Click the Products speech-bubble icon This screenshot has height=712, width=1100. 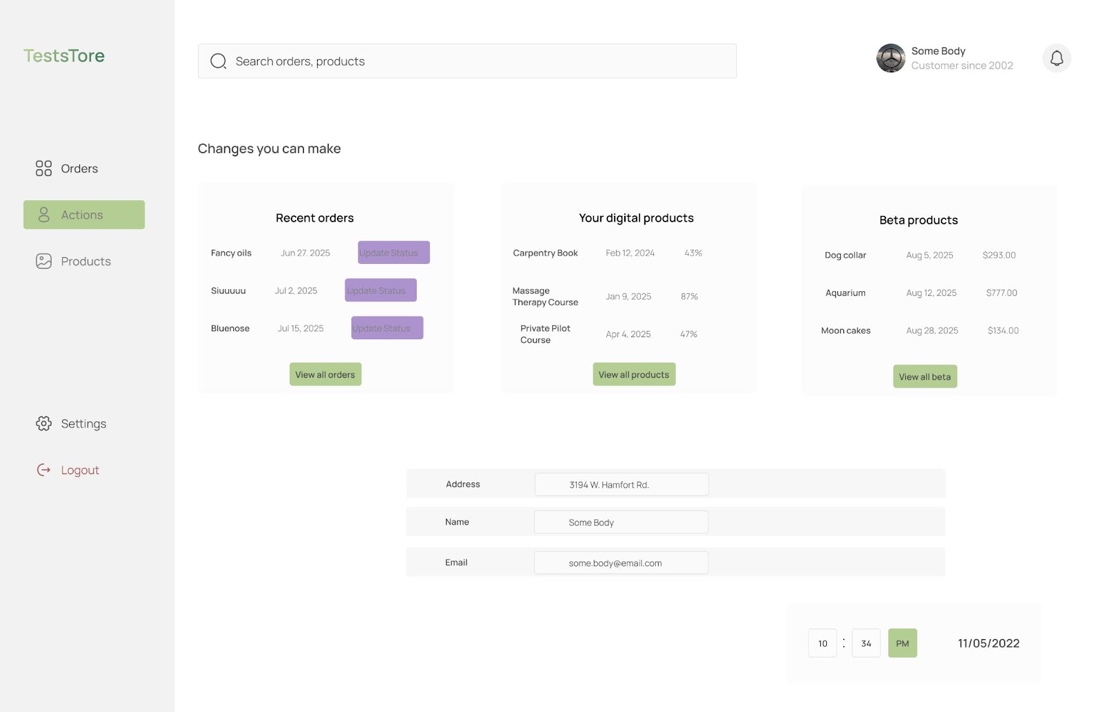coord(43,260)
